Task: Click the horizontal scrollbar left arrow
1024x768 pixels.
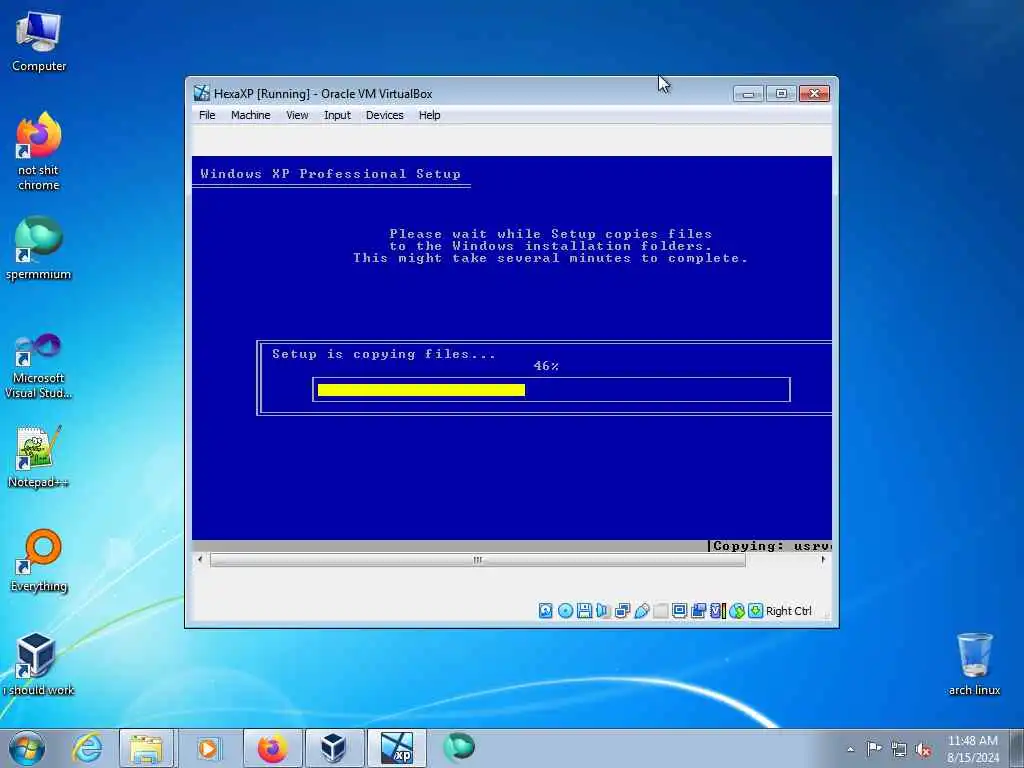Action: [x=200, y=560]
